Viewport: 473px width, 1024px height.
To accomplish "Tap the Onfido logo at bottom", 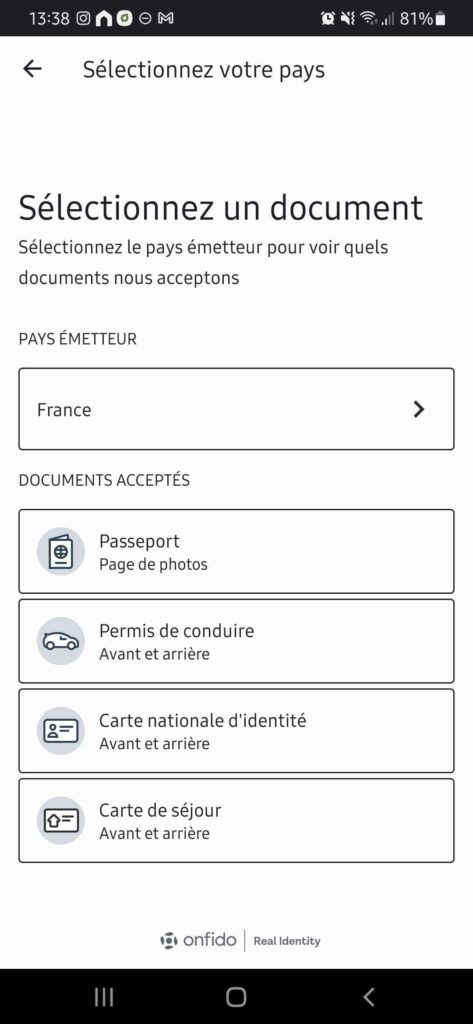I will pyautogui.click(x=198, y=940).
